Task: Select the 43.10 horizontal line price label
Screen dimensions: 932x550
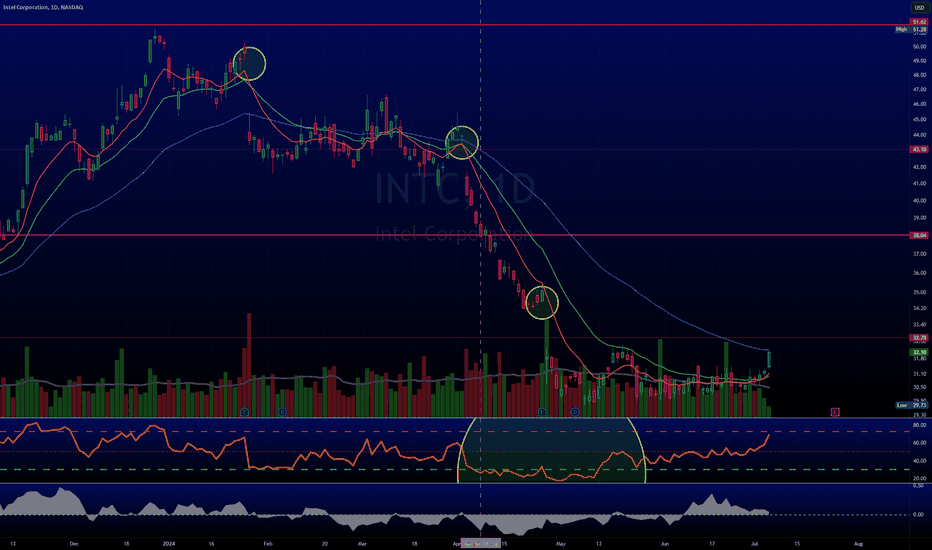Action: click(919, 149)
